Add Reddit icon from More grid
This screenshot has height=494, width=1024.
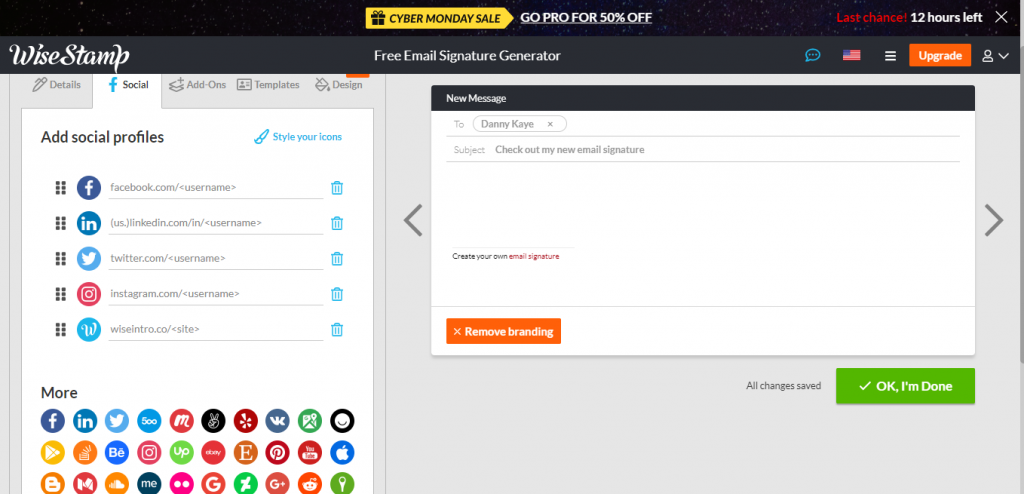tap(310, 483)
